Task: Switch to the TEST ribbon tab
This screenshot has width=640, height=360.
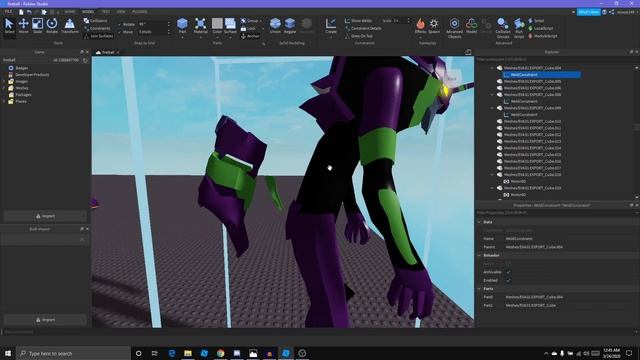Action: 106,12
